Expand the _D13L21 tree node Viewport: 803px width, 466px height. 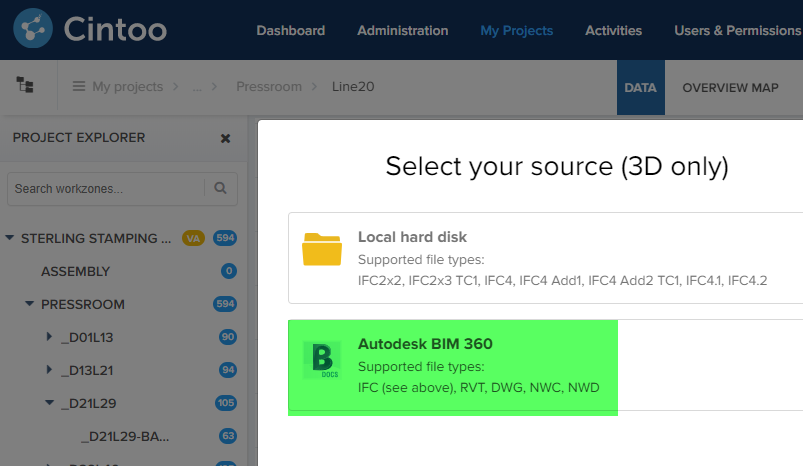[49, 369]
